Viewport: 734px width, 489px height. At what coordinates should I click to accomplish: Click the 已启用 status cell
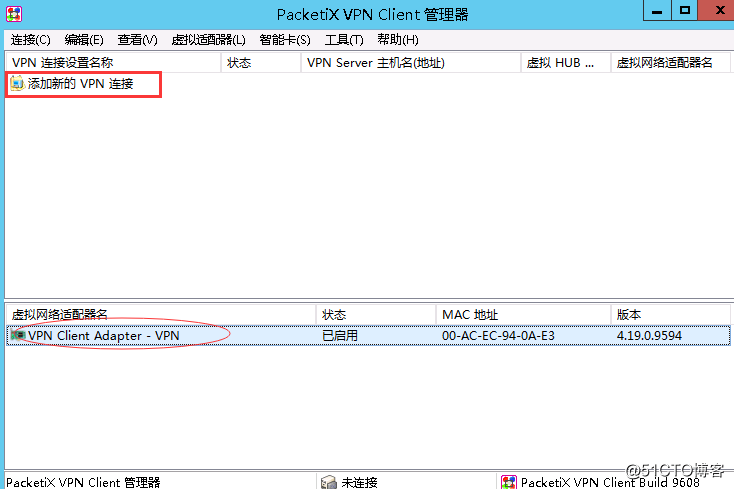[340, 336]
